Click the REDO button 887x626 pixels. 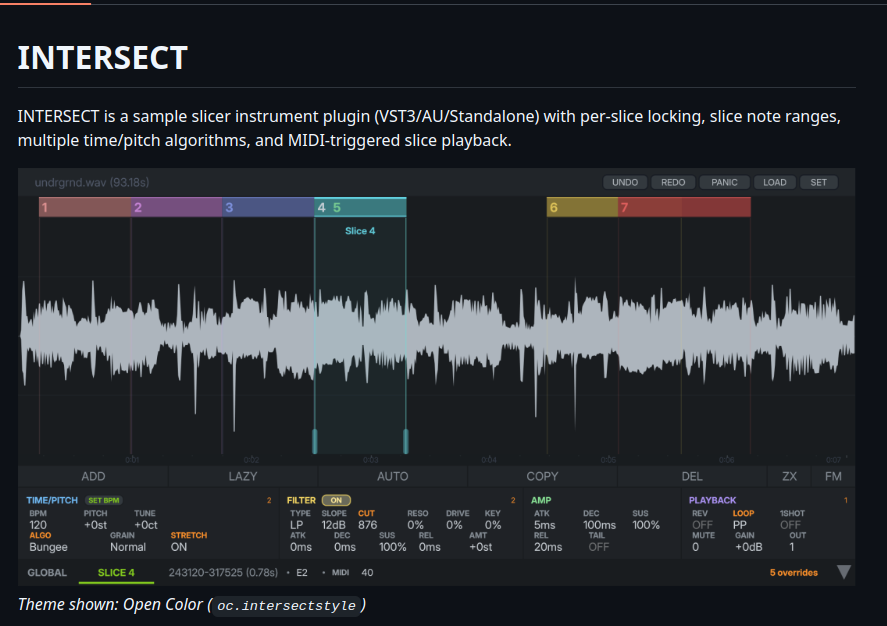(x=673, y=182)
